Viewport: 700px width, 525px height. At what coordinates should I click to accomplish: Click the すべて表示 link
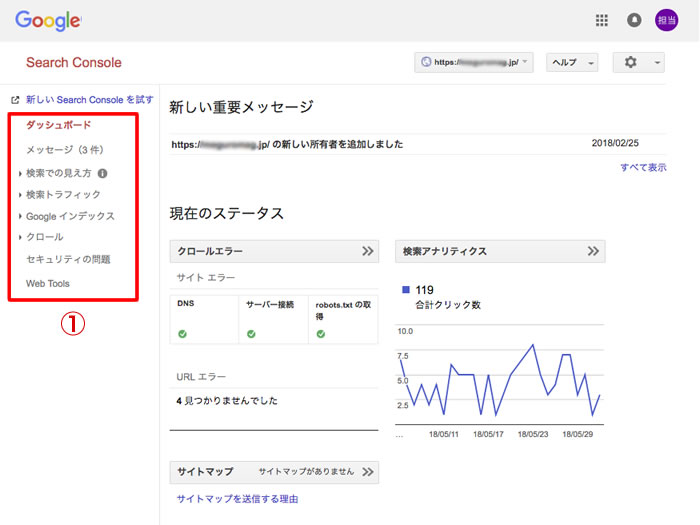[x=643, y=167]
